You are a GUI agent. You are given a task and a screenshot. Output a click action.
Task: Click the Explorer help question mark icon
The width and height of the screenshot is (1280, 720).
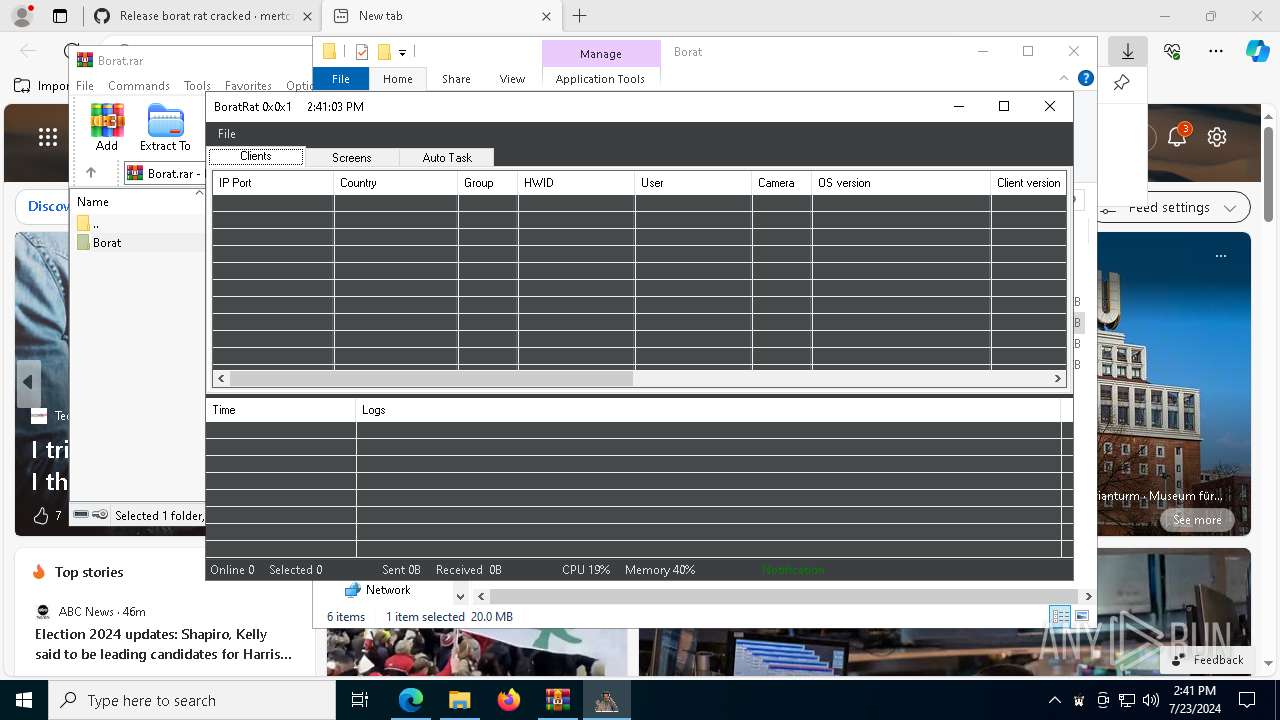[1086, 78]
